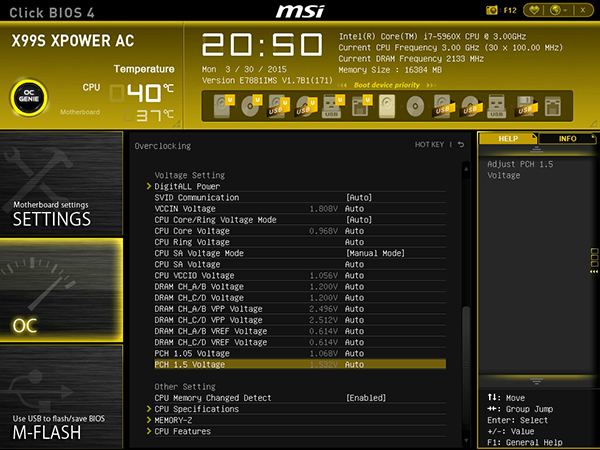Screen dimensions: 600x450
Task: Close the BIOS with the X button
Action: click(582, 10)
